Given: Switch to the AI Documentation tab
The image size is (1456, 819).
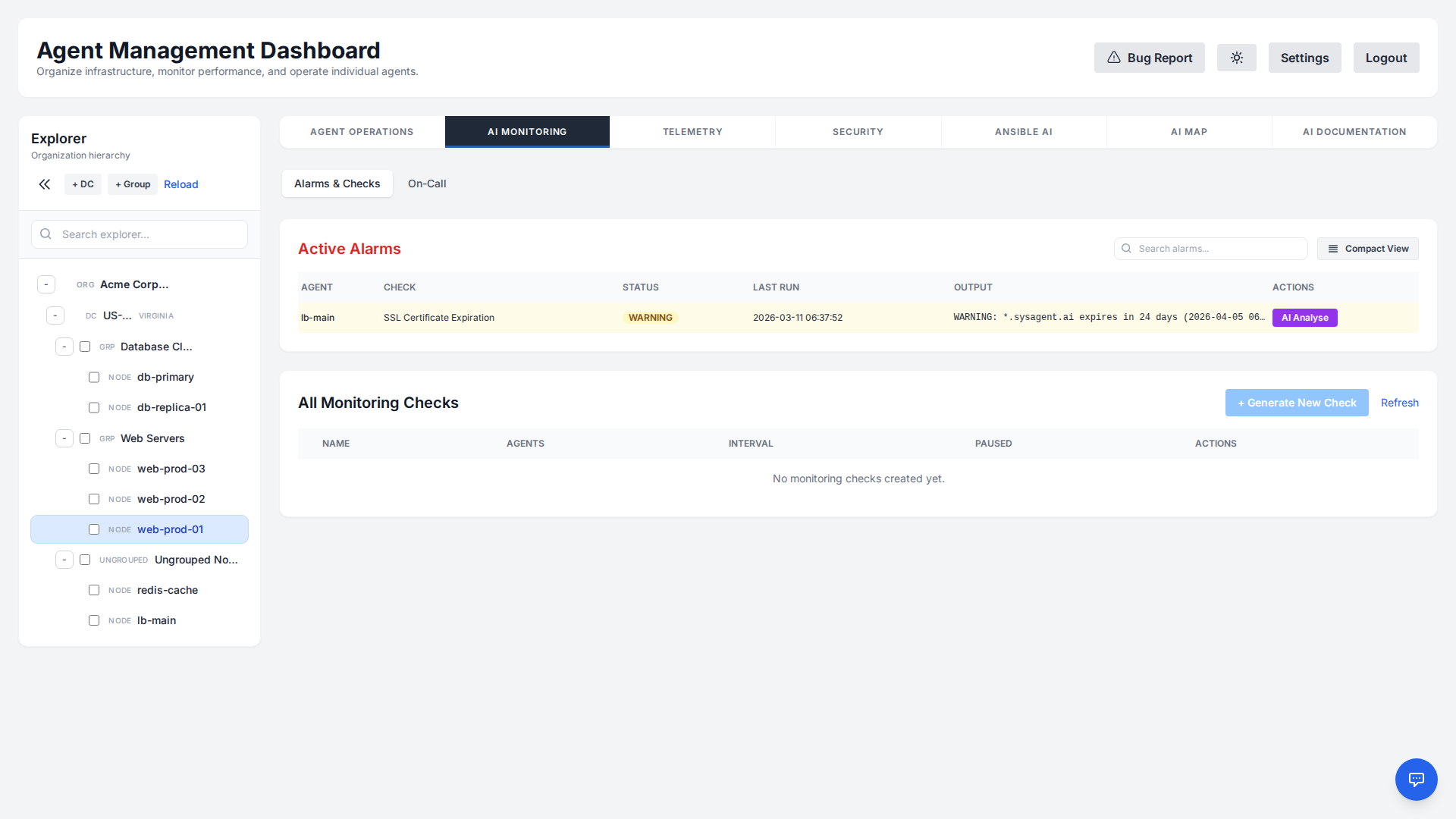Looking at the screenshot, I should 1354,132.
